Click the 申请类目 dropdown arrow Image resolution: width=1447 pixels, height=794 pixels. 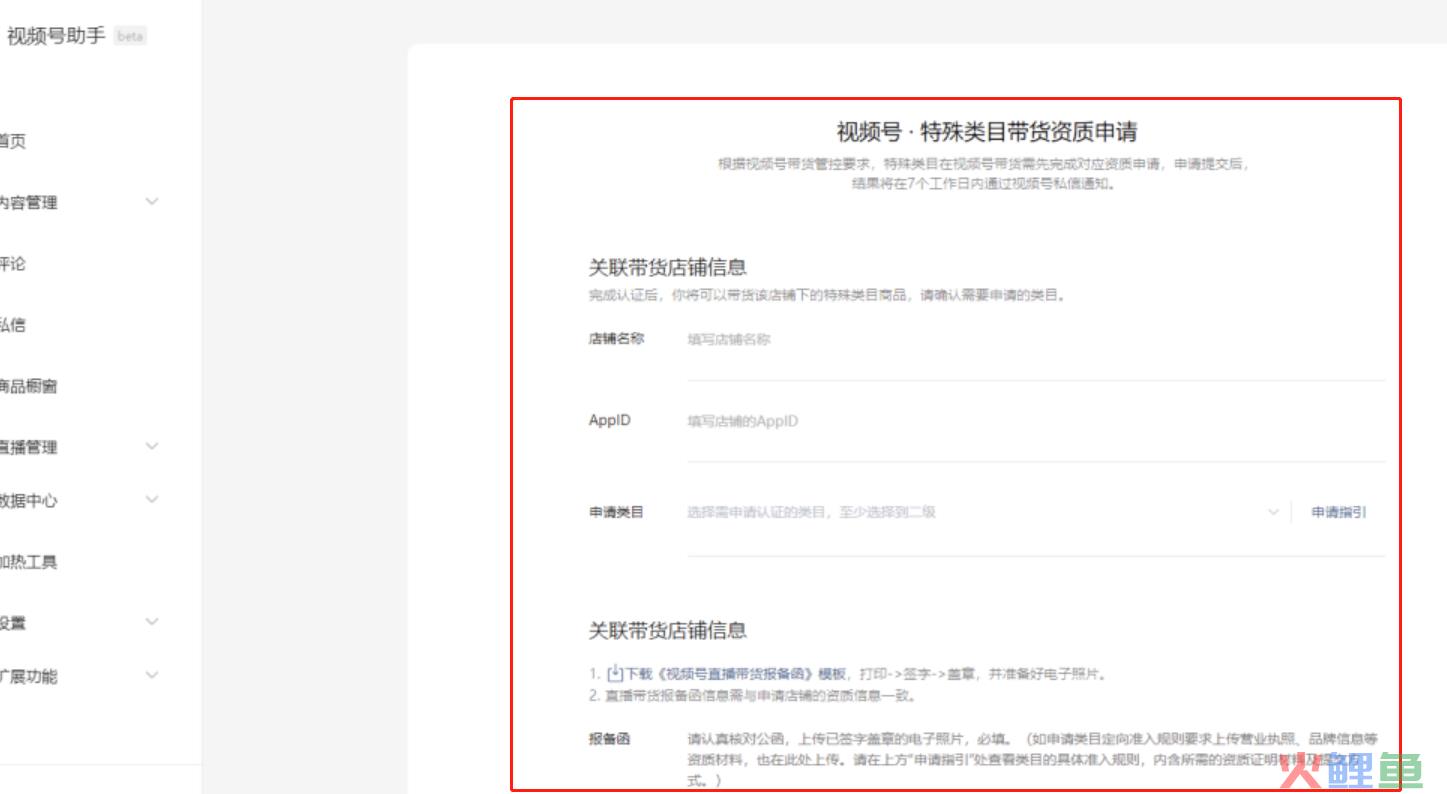pyautogui.click(x=1273, y=512)
